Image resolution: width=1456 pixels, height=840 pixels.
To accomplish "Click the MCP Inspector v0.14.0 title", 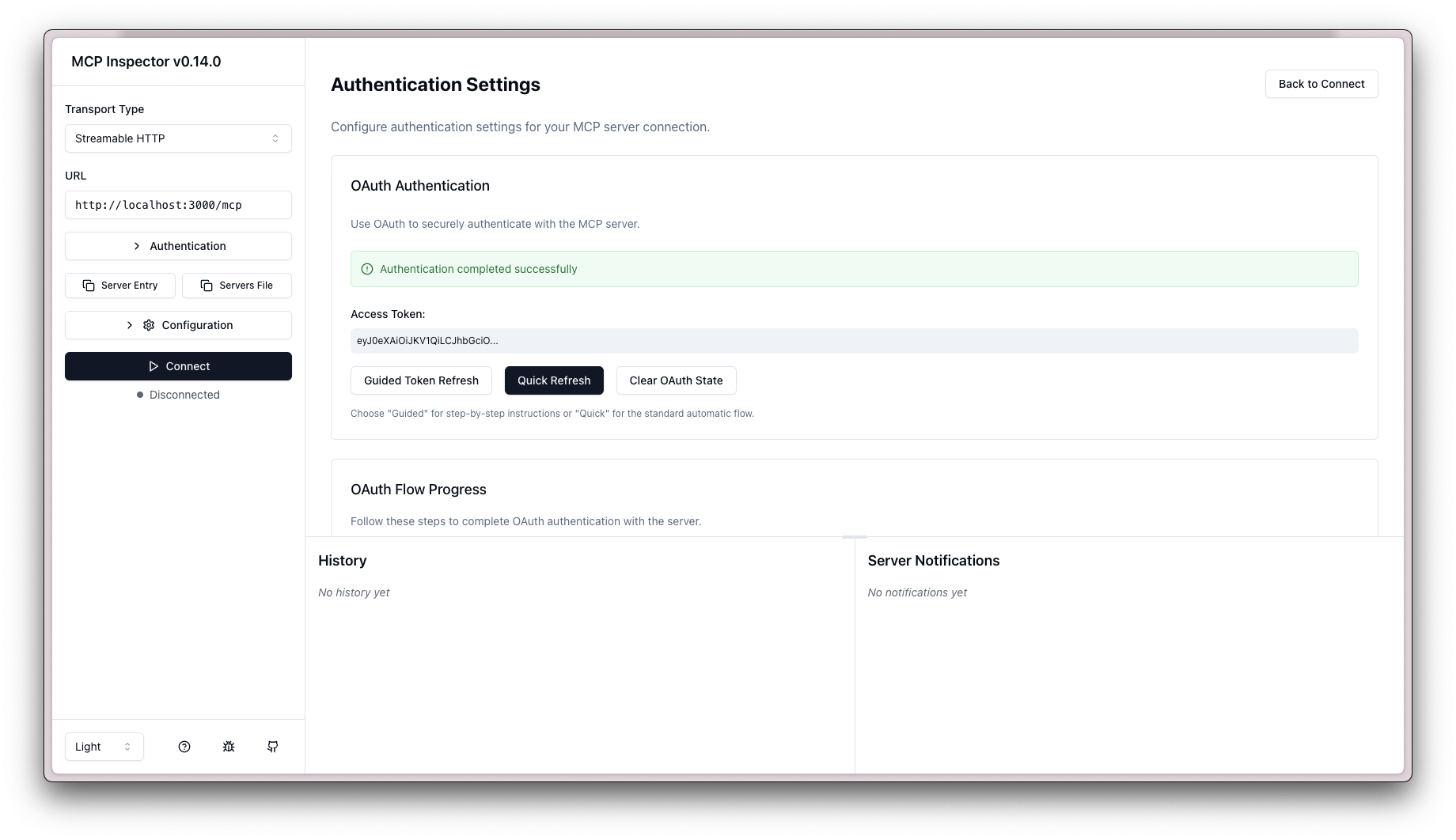I will (146, 62).
